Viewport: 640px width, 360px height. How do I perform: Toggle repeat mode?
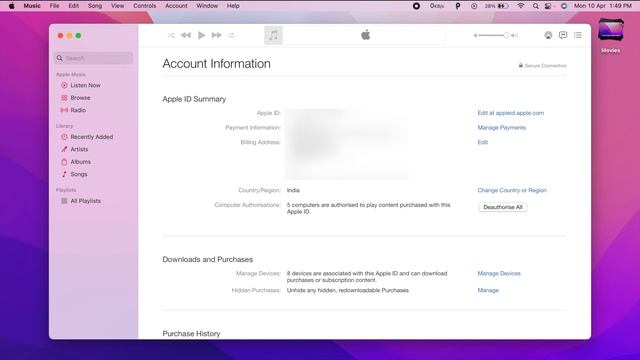[231, 36]
